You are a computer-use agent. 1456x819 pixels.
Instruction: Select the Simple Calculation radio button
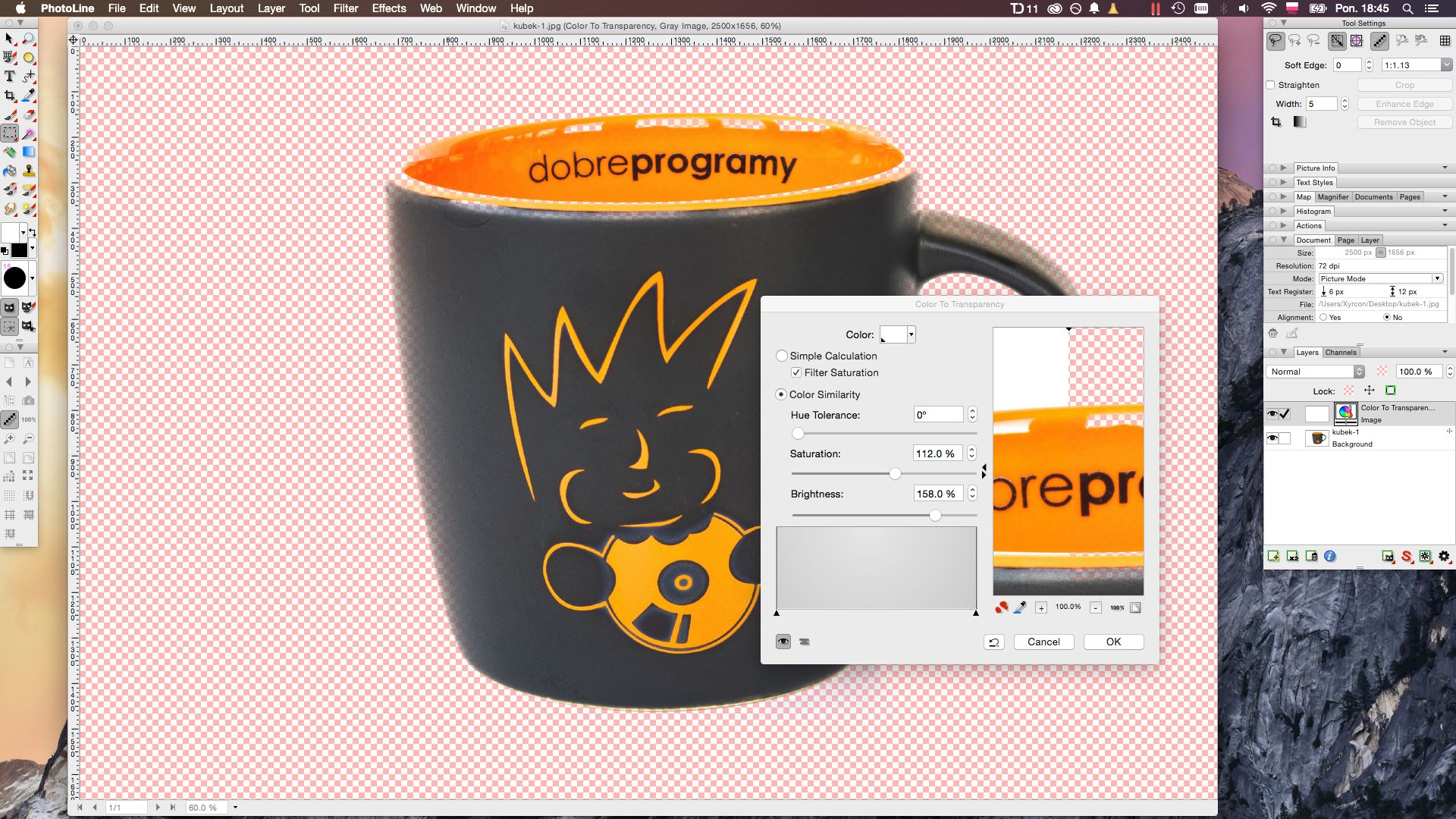(x=782, y=356)
